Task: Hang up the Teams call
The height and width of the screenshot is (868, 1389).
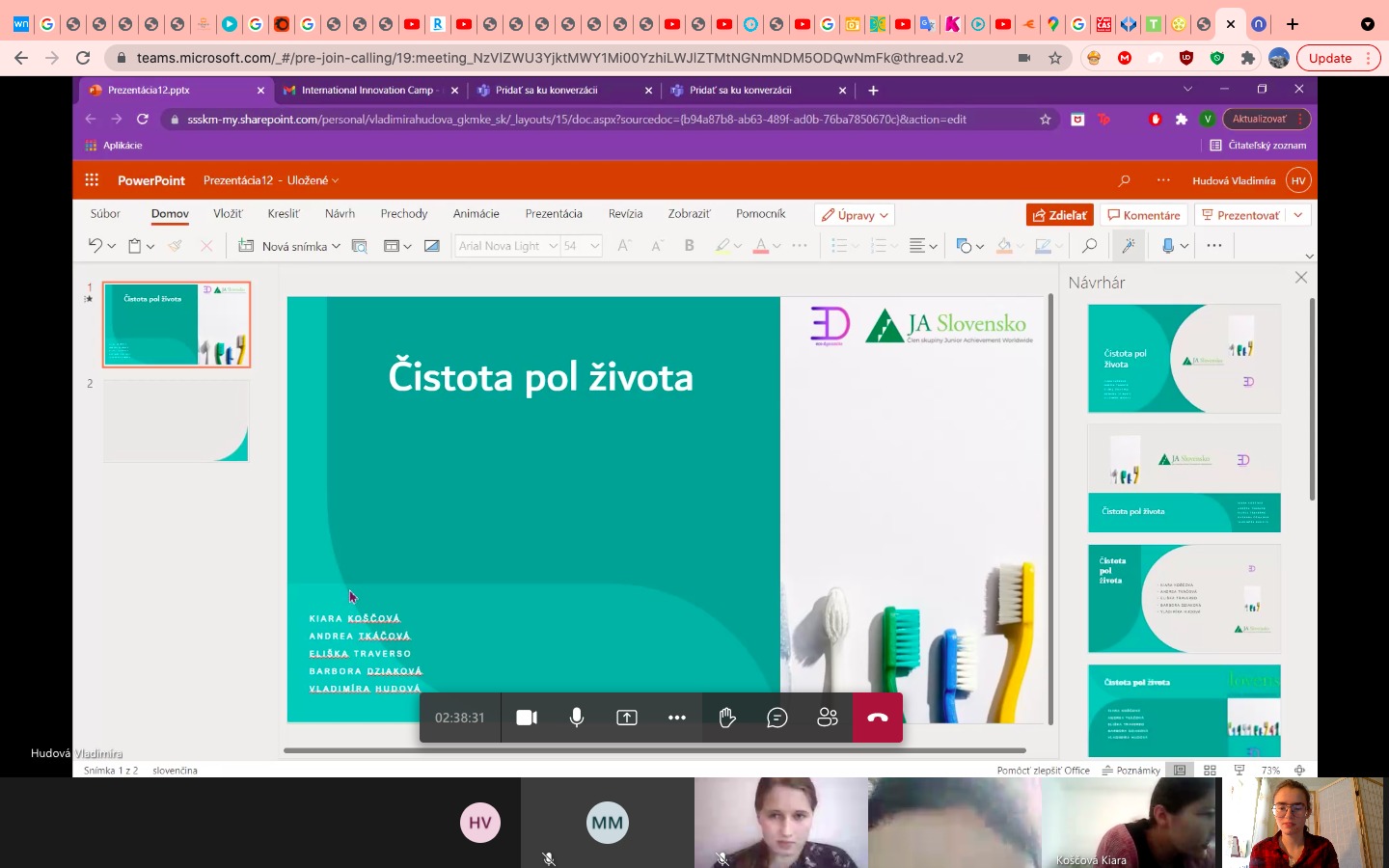Action: click(x=878, y=718)
